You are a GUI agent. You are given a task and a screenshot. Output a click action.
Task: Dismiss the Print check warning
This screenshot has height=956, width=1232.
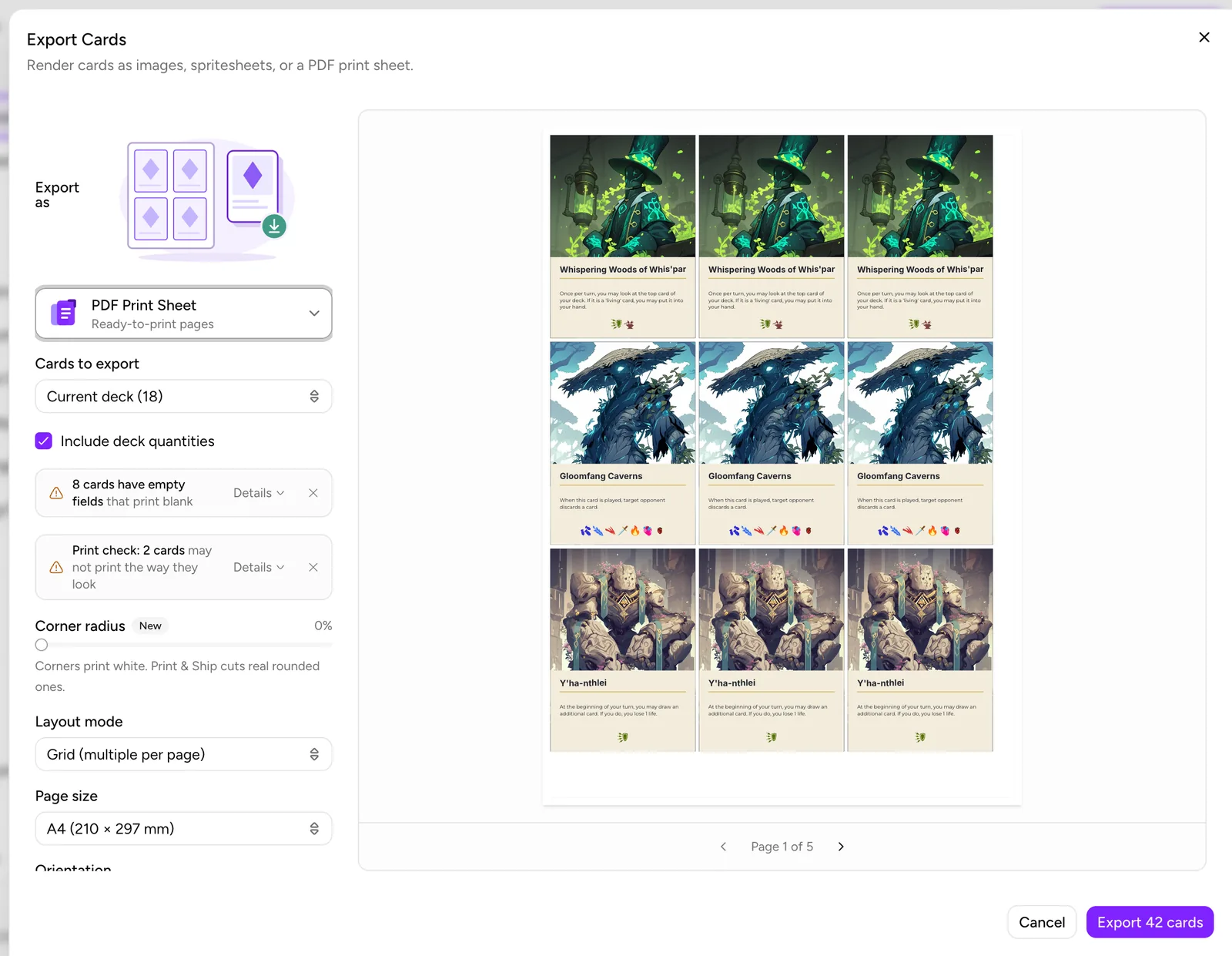click(x=313, y=567)
